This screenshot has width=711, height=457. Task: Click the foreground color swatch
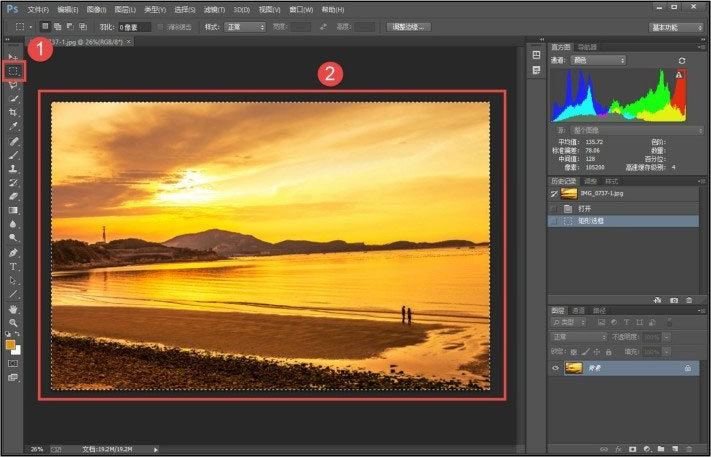pos(11,344)
